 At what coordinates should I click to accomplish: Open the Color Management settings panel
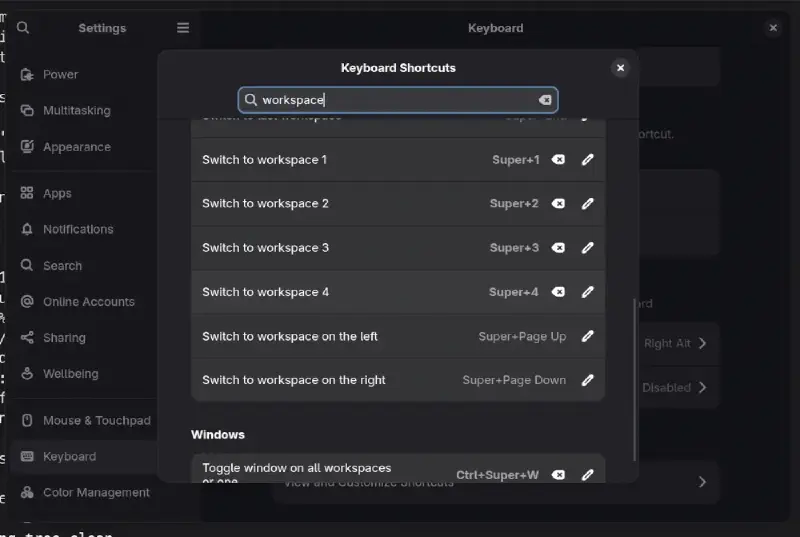(84, 493)
